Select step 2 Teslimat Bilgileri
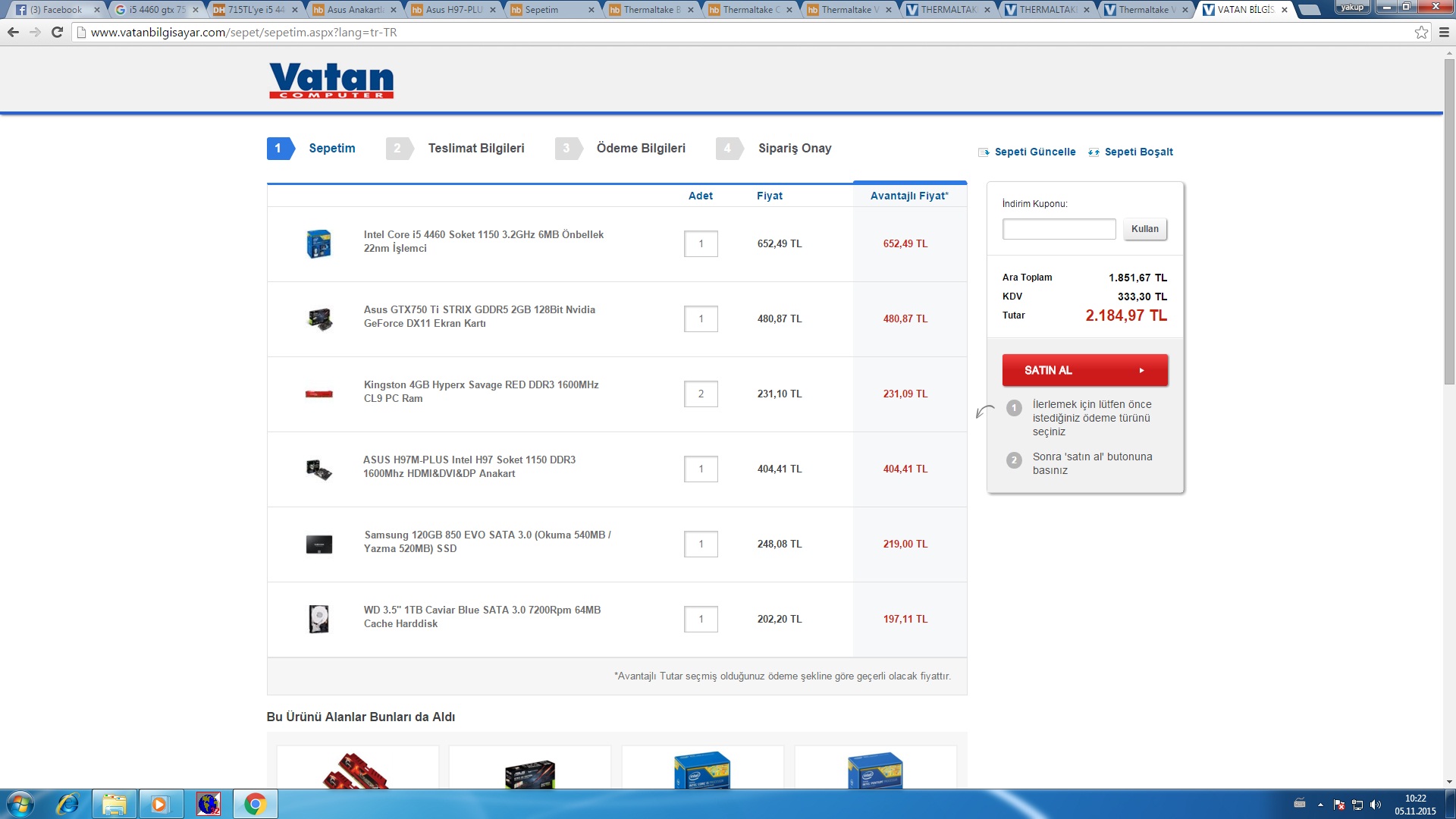This screenshot has height=819, width=1456. (455, 149)
